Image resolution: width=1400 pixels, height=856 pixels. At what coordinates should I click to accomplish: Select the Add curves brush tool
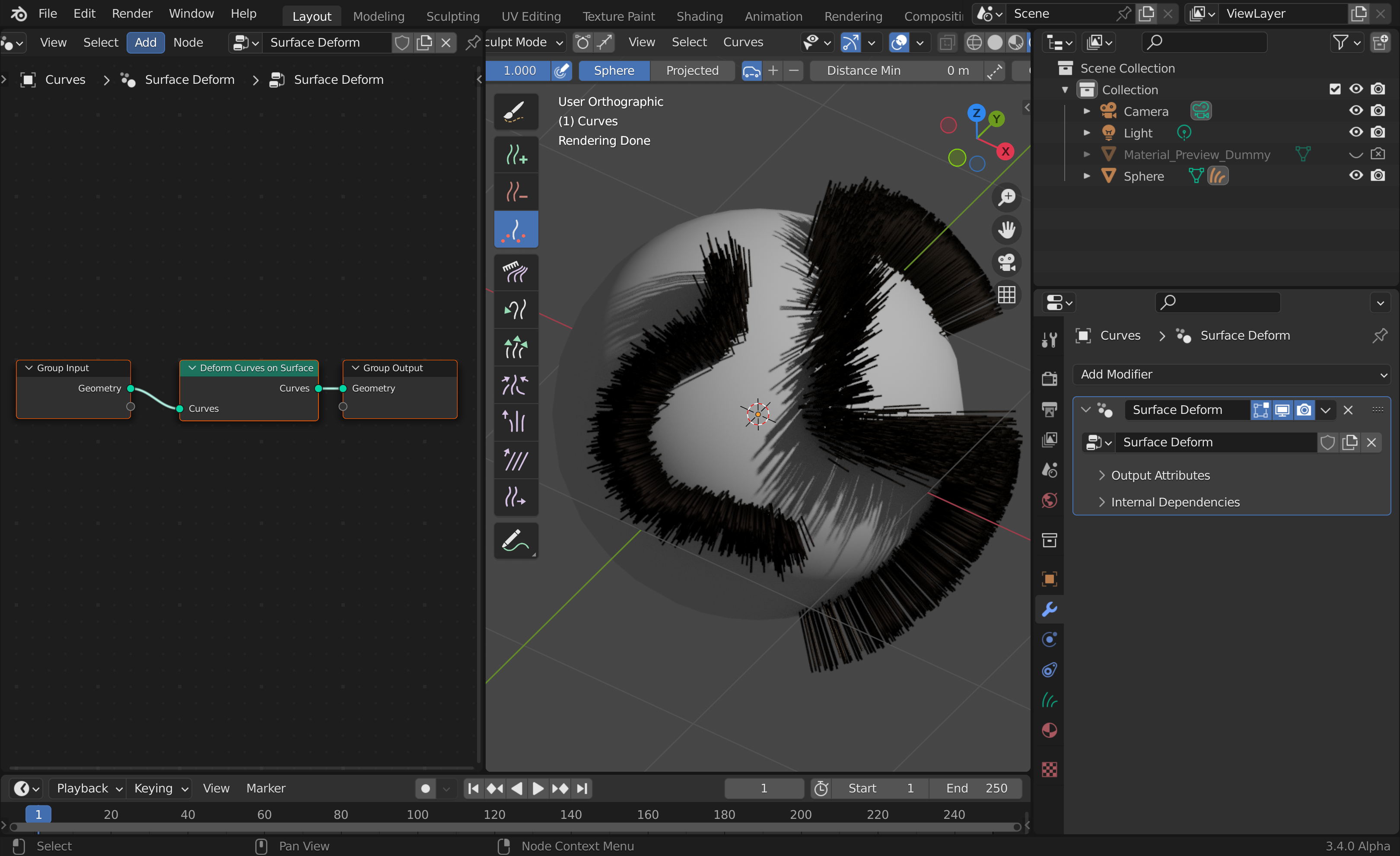coord(515,154)
